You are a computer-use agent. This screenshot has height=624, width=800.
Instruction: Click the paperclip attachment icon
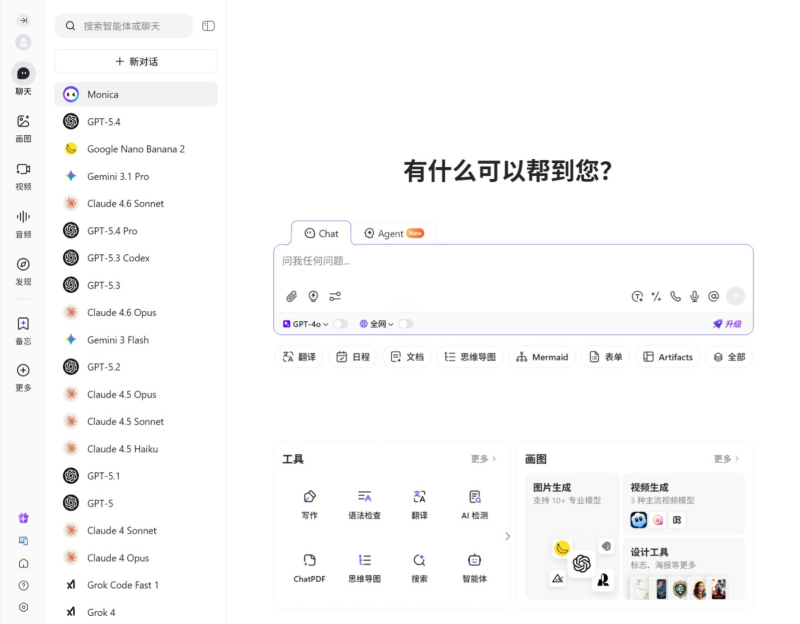(291, 296)
